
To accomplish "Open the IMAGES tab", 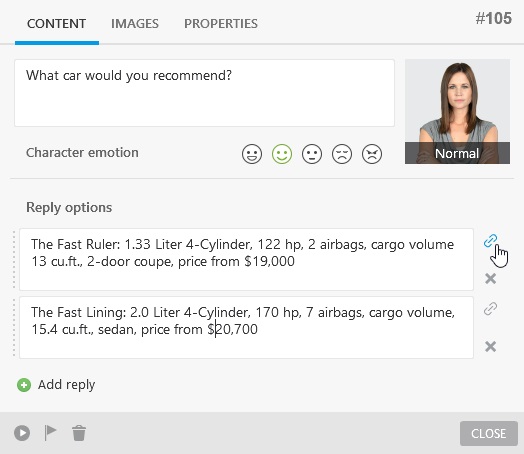I will (135, 24).
